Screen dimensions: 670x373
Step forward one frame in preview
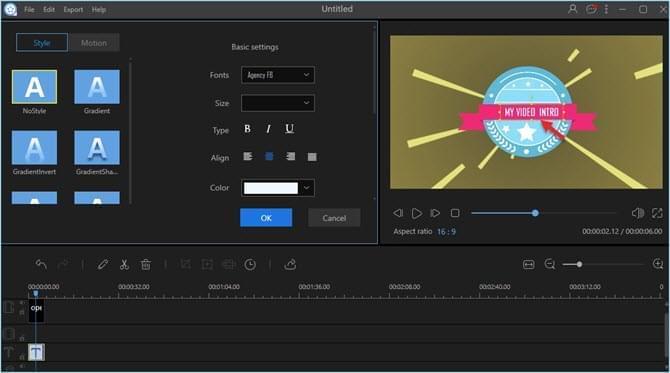pos(435,213)
